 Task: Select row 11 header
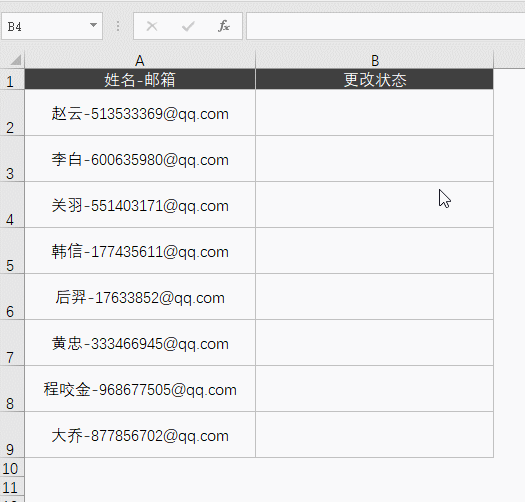(12, 487)
